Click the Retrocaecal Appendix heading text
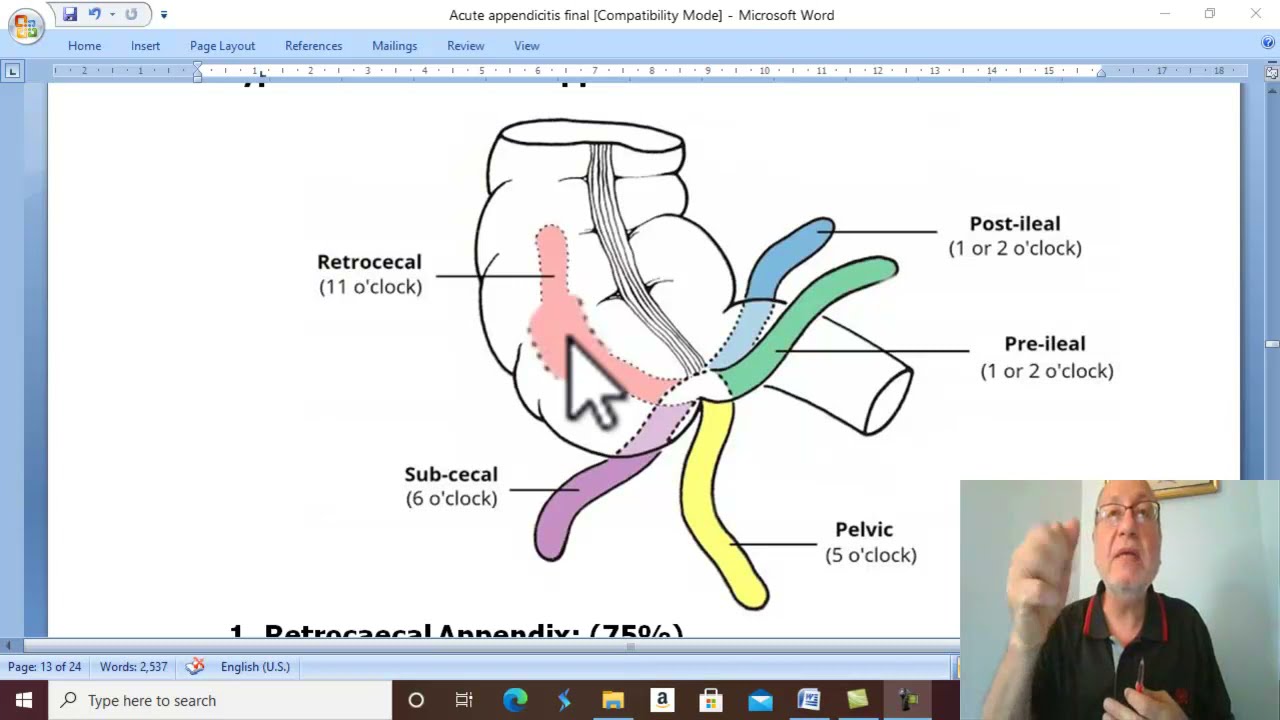Screen dimensions: 1280x720 (x=456, y=630)
